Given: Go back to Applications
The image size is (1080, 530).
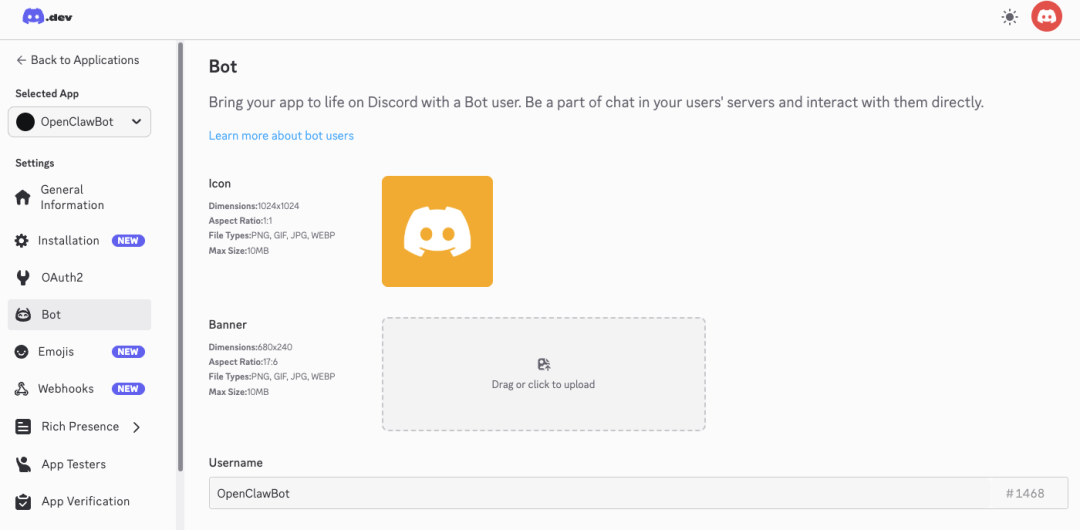Looking at the screenshot, I should click(78, 60).
